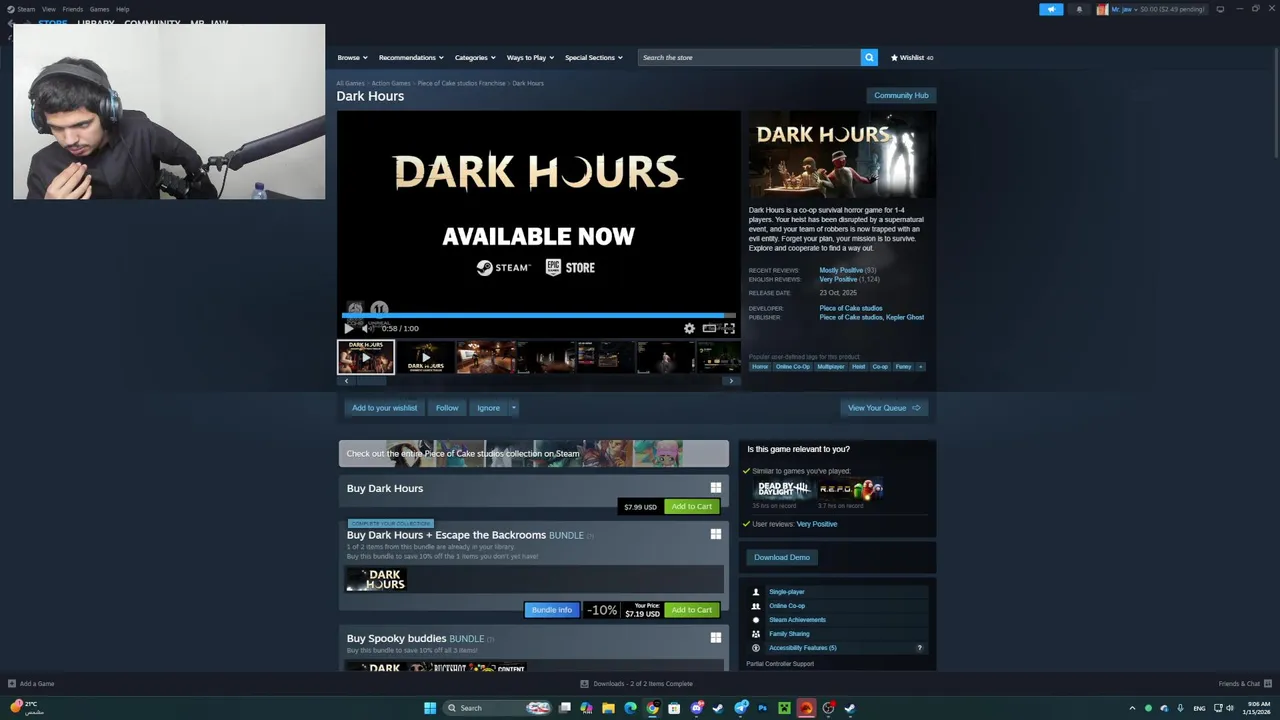Expand the Recommendations menu
The image size is (1280, 720).
[411, 57]
